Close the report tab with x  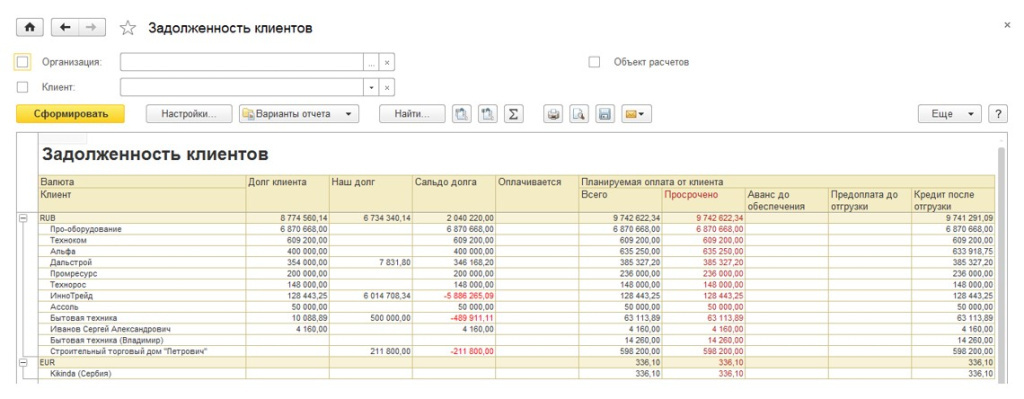point(1006,24)
